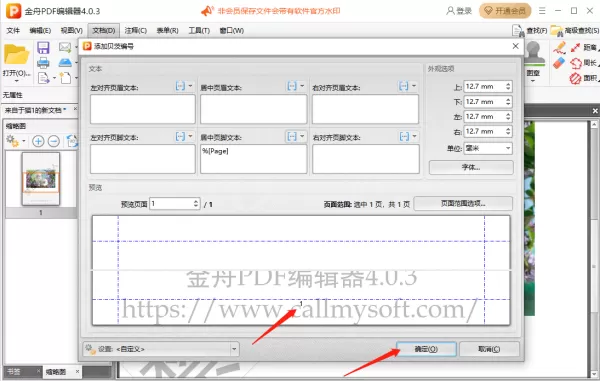Click in the 右对齐页脚文本 text box

point(366,159)
